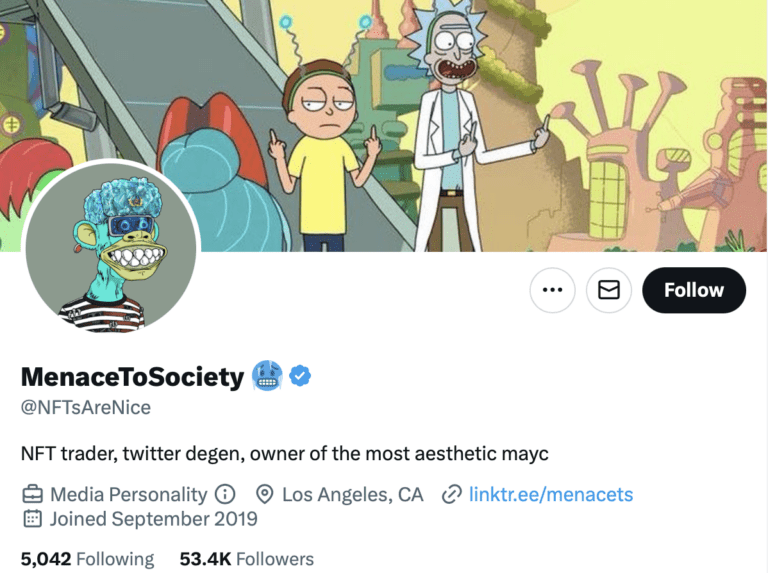Open the linktr.ee/menacets link
Screen dimensions: 768x573
(x=550, y=494)
